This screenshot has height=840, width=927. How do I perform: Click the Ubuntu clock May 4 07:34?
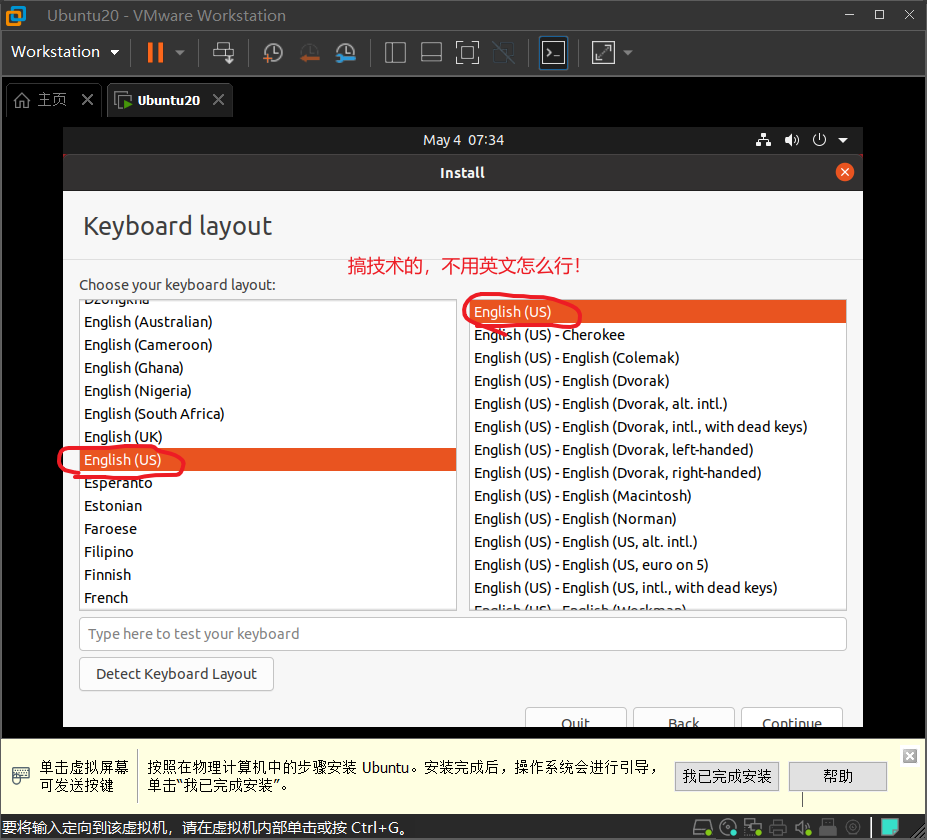point(463,140)
